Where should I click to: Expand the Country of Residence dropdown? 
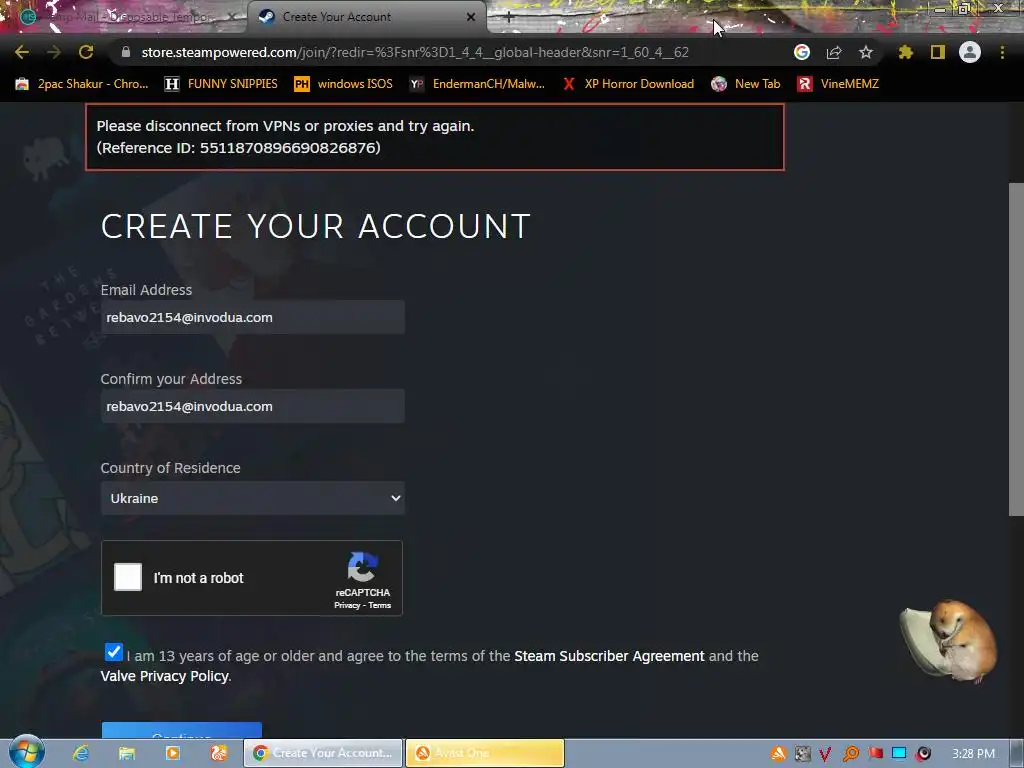pyautogui.click(x=253, y=498)
